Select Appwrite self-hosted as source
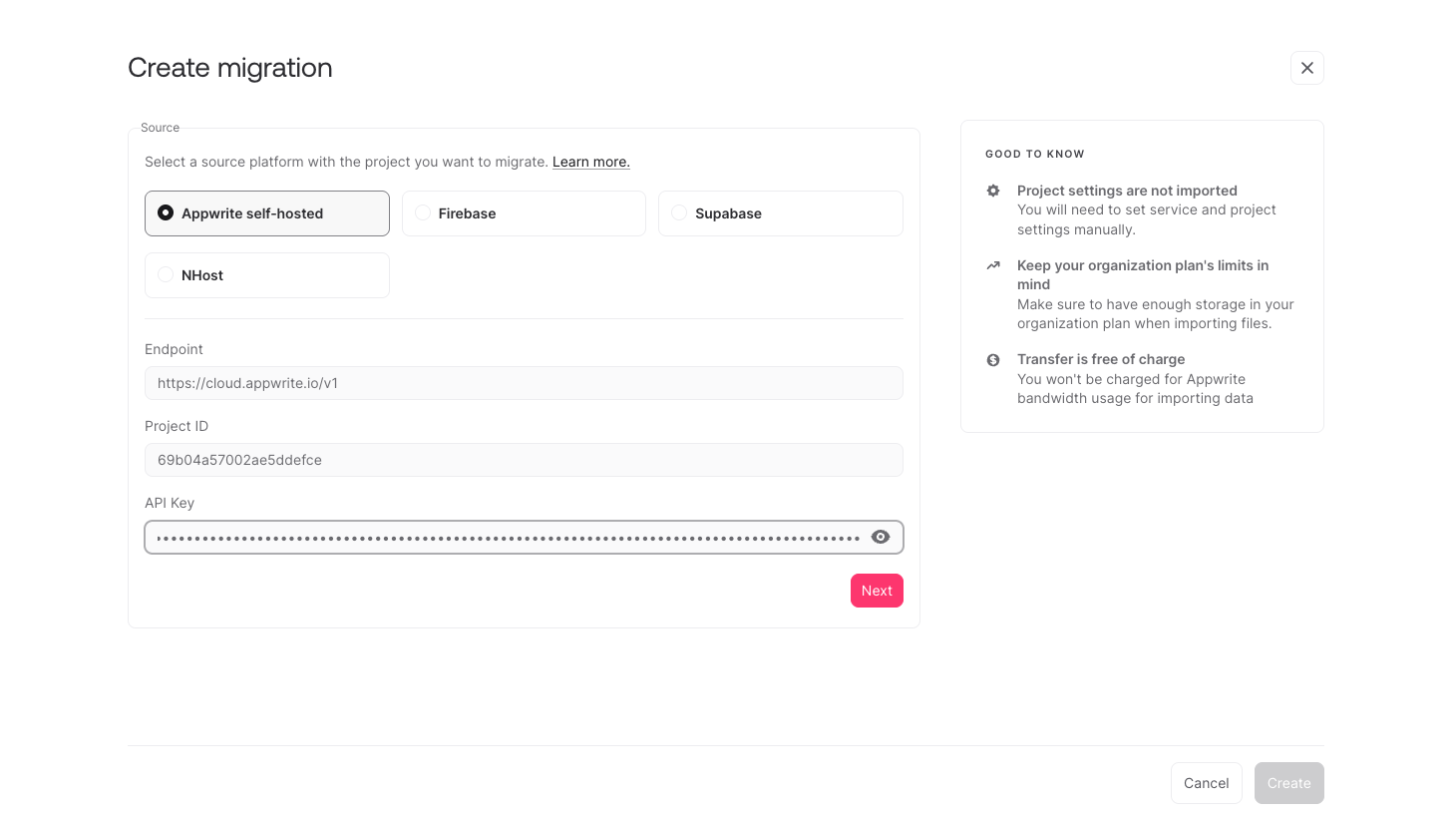Screen dimensions: 1456x820 [x=267, y=213]
